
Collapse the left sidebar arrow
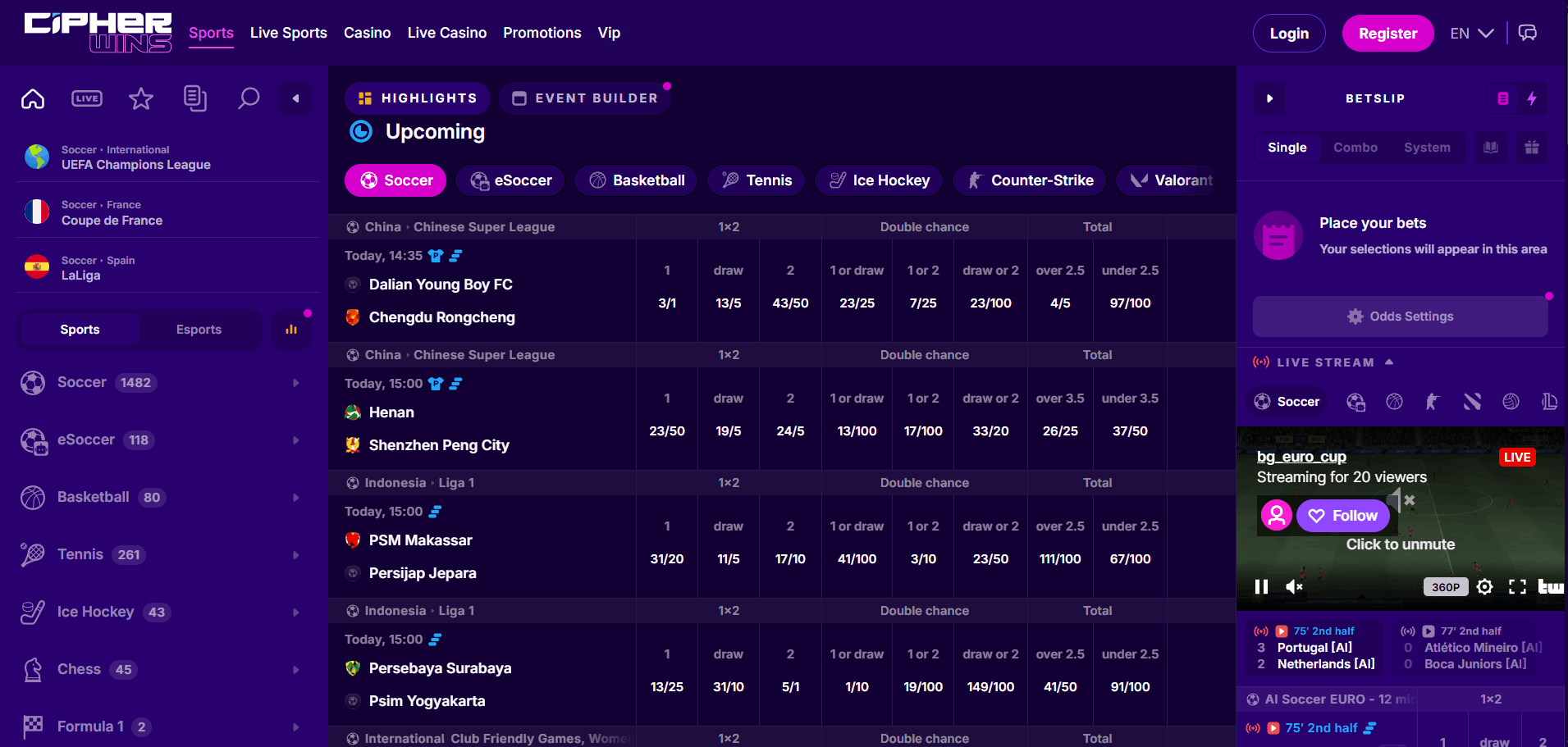point(295,98)
